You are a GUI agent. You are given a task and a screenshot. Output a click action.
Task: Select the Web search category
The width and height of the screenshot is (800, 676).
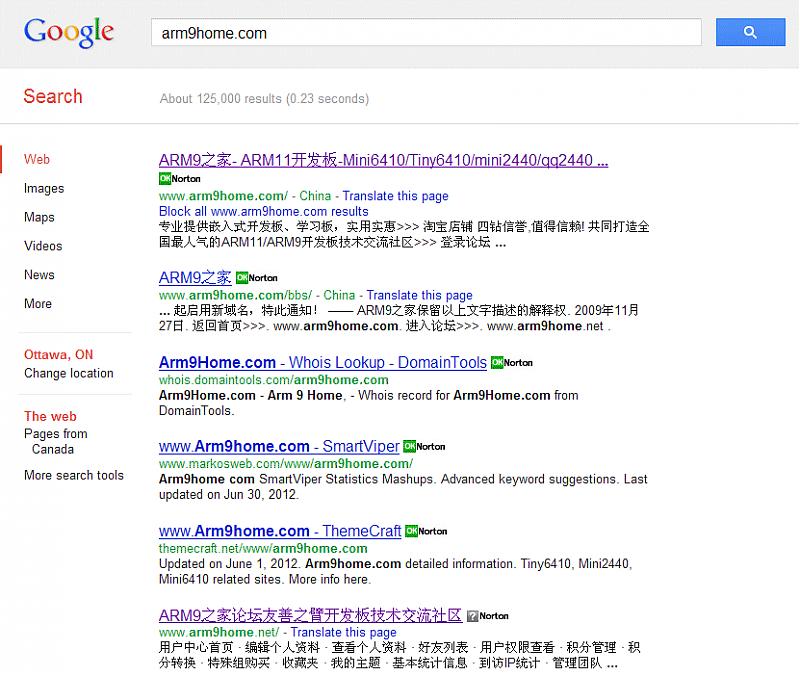pos(37,159)
